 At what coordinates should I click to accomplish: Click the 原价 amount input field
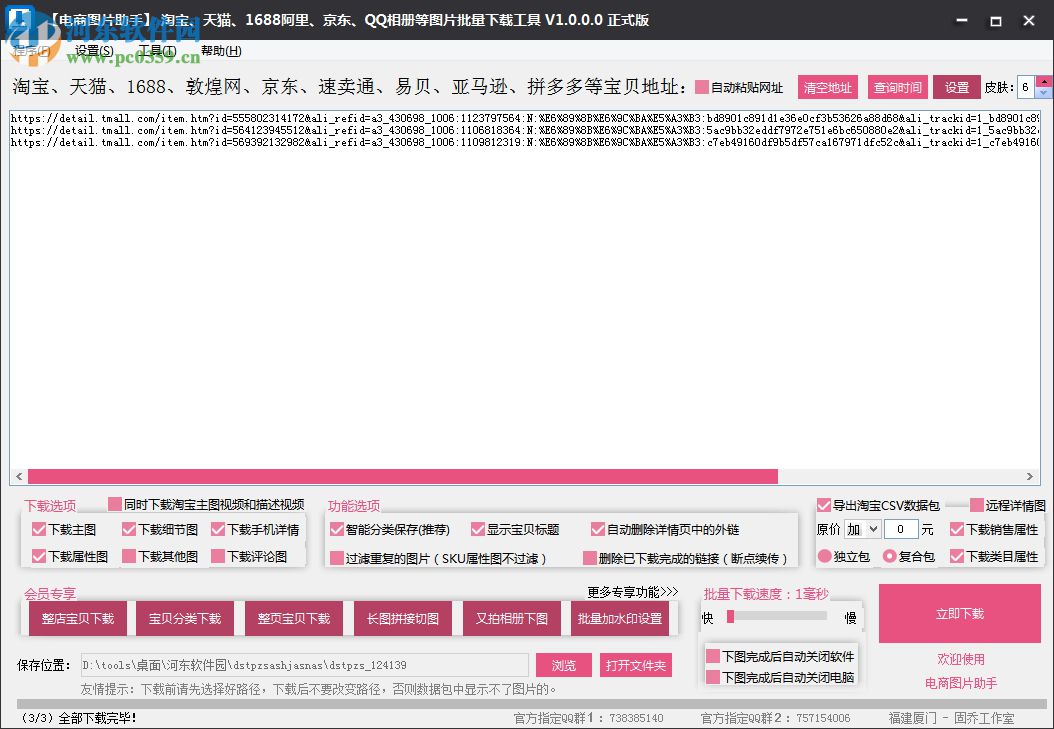point(901,529)
